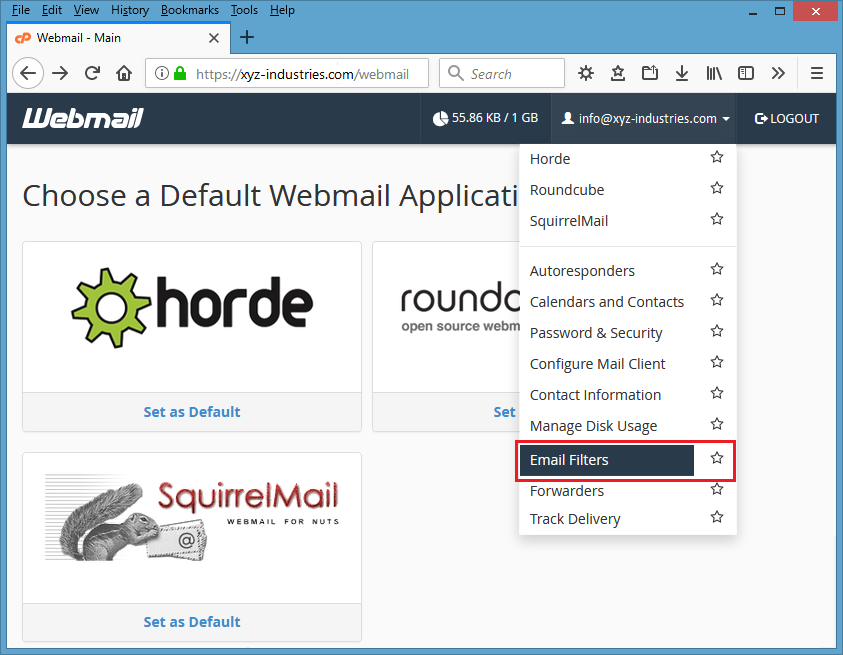The height and width of the screenshot is (655, 843).
Task: Favorite Horde with its star
Action: pyautogui.click(x=717, y=157)
